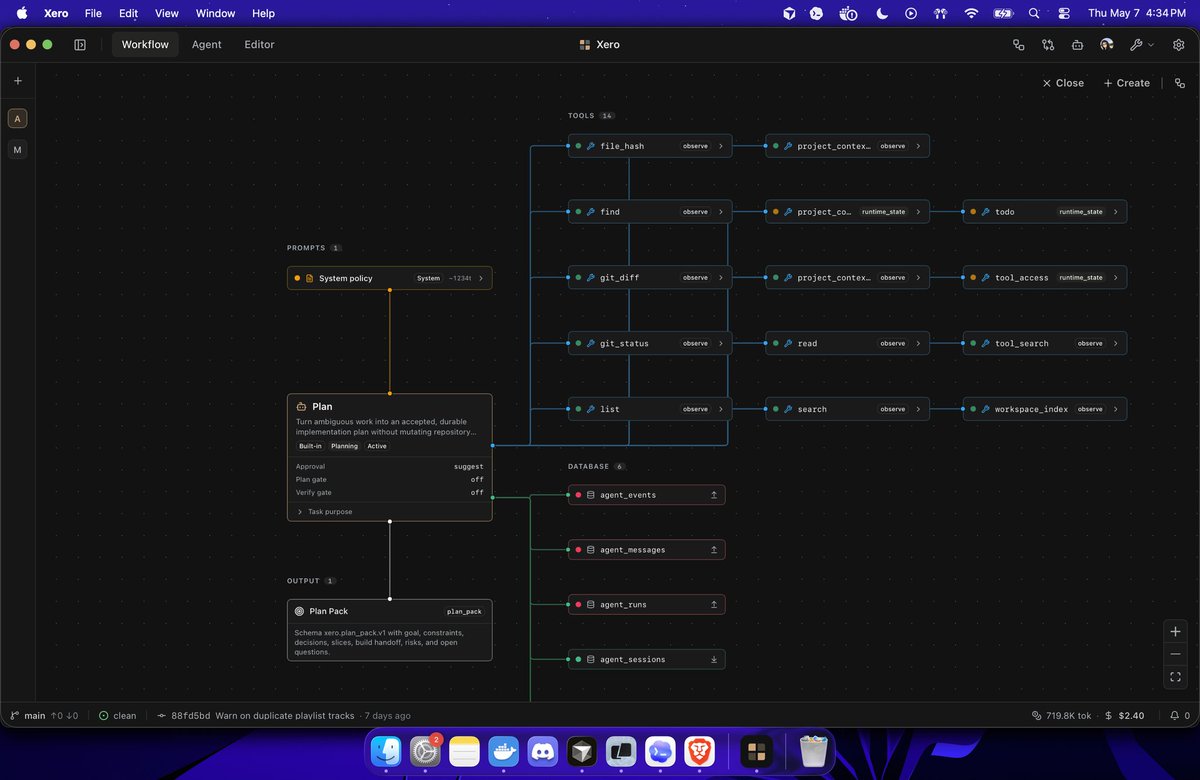Zoom in on the workflow canvas
1200x780 pixels.
[x=1175, y=632]
